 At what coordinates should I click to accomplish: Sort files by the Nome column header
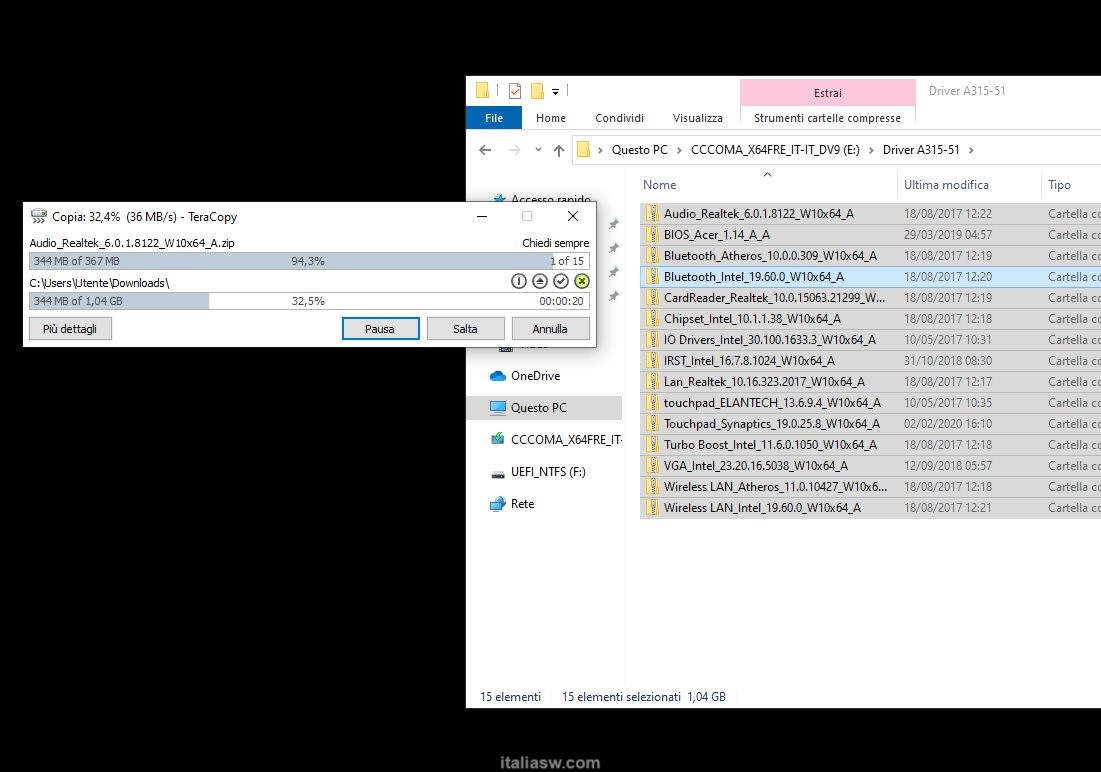click(x=660, y=185)
